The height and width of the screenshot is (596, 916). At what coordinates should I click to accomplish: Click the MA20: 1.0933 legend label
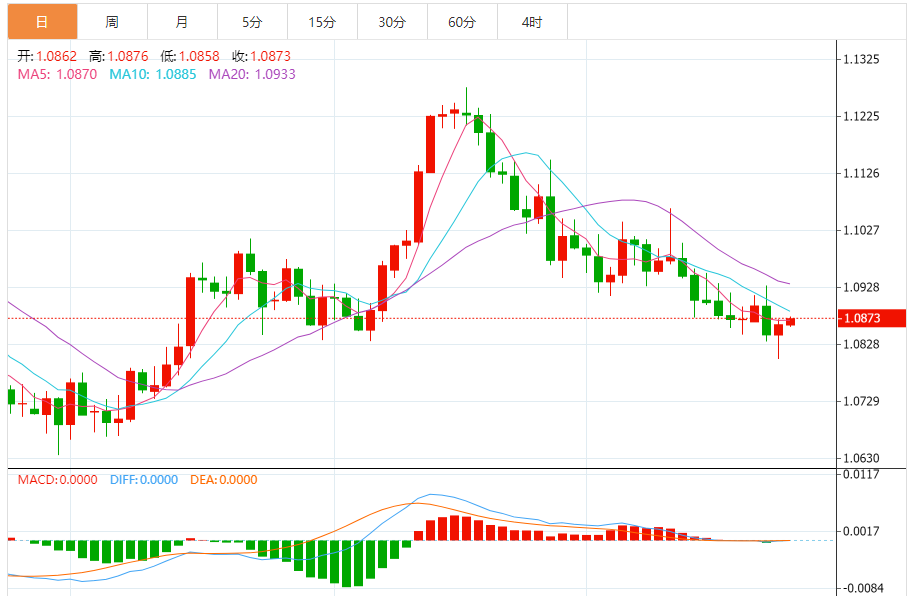click(x=252, y=74)
